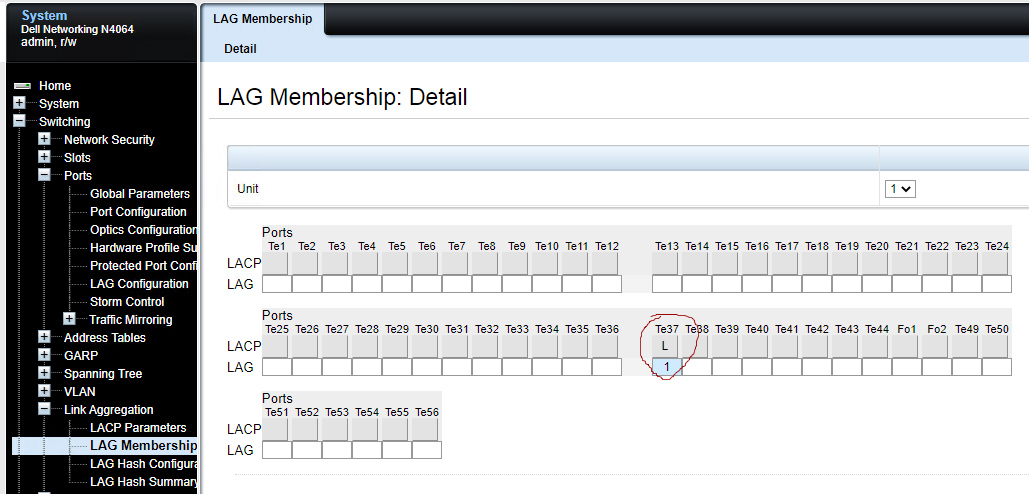Toggle the LACP box for Fo1

[906, 346]
